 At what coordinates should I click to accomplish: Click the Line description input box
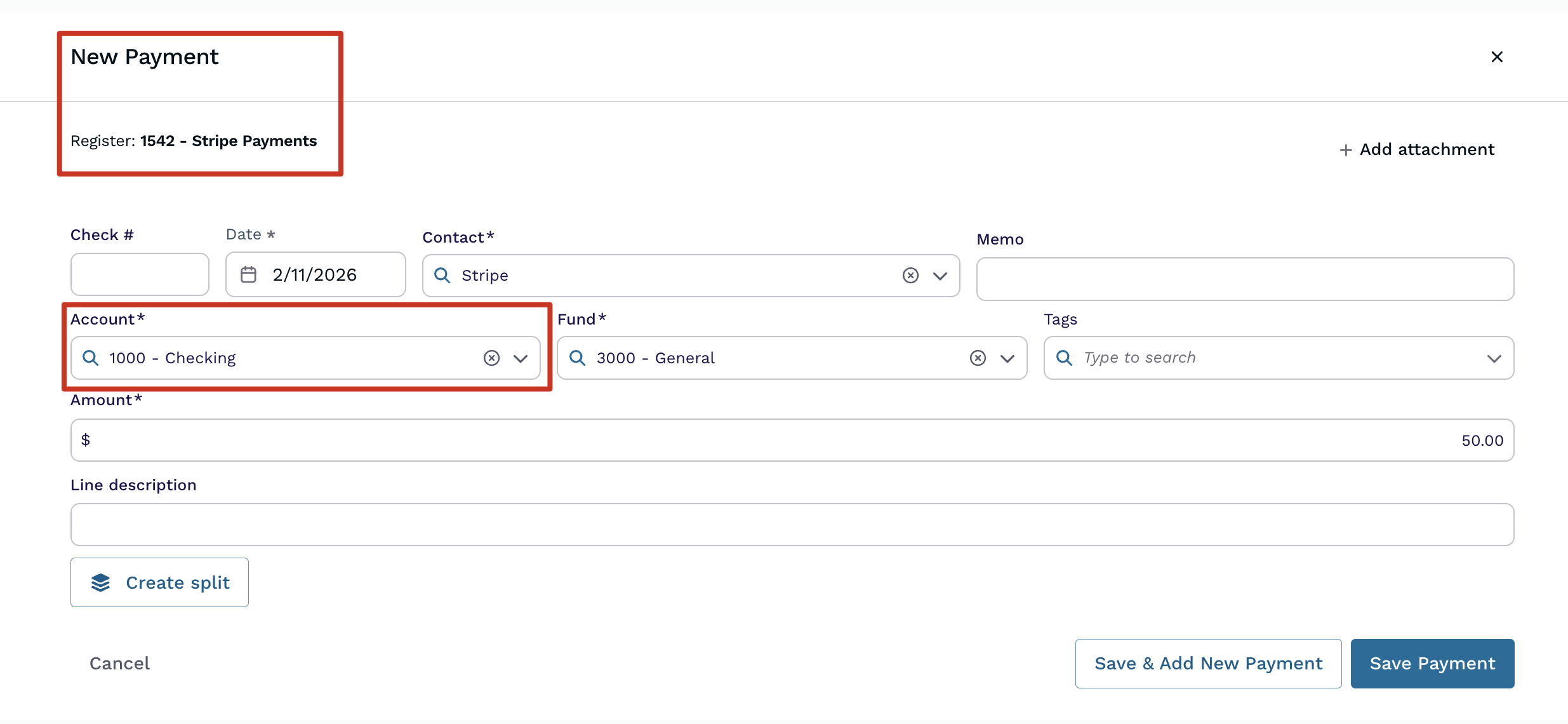pos(792,525)
